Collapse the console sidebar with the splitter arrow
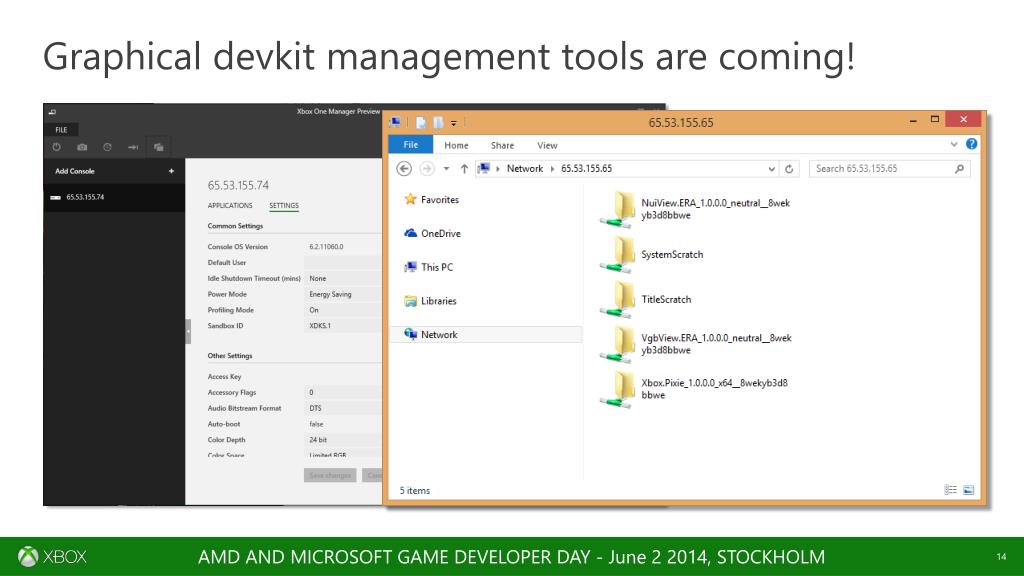Screen dimensions: 1024x576 (188, 332)
